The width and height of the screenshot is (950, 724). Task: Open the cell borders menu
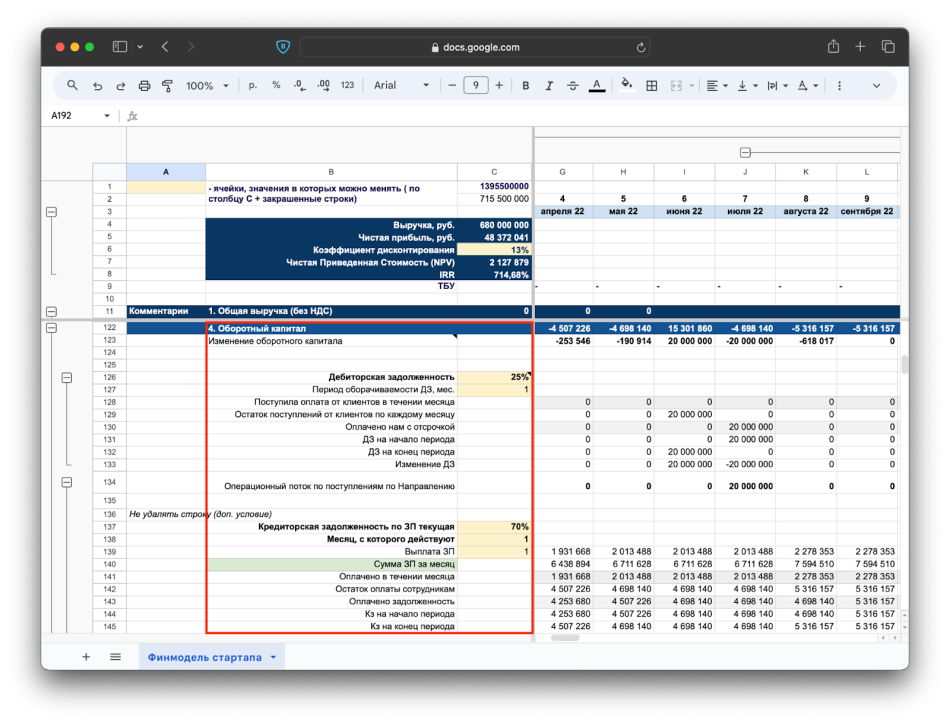652,86
